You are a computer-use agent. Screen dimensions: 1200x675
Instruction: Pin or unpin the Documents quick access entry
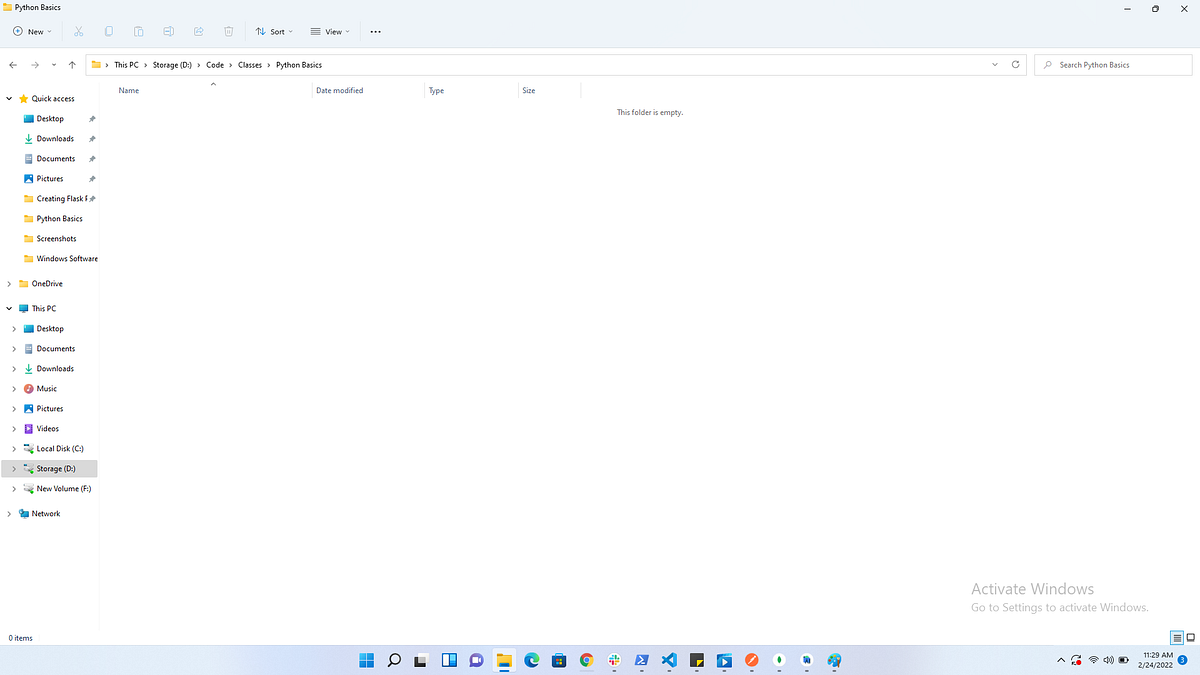click(x=91, y=158)
